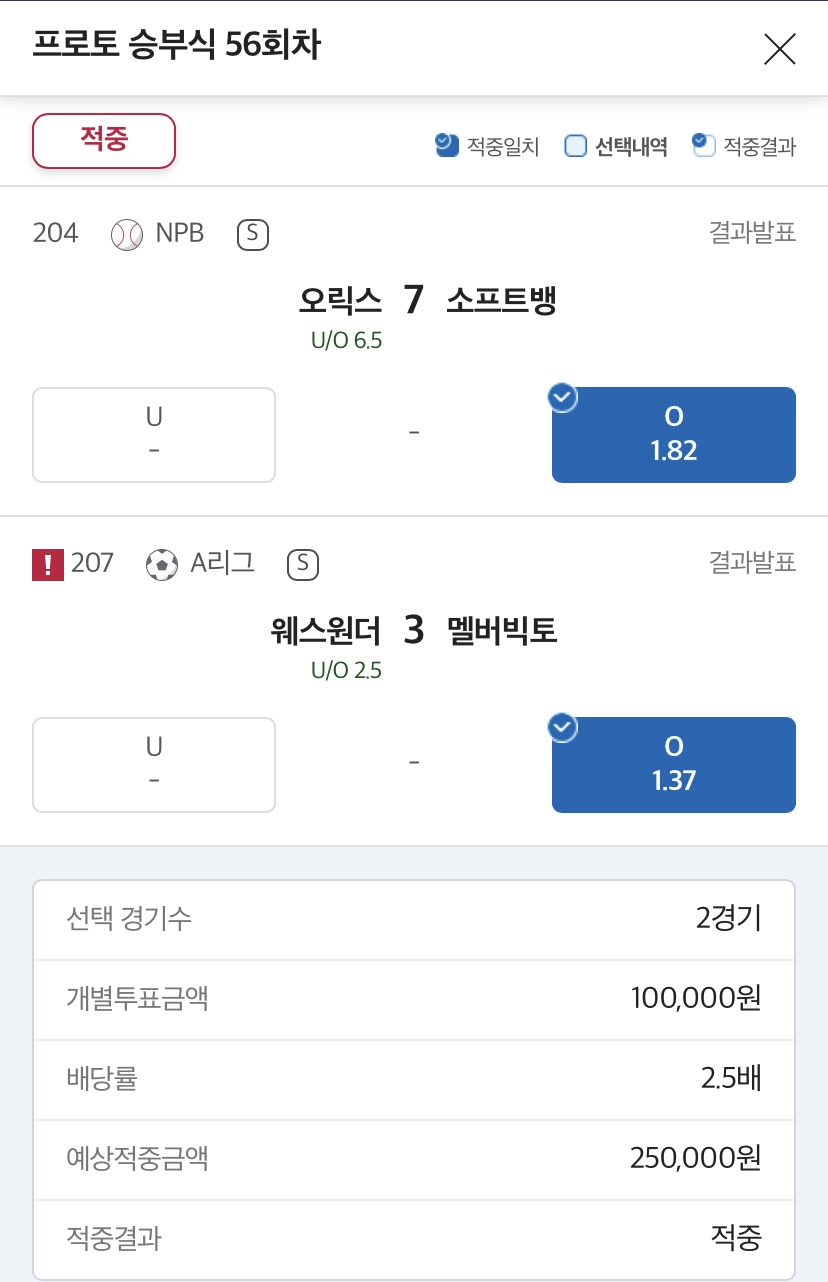Click the S badge on match 204

252,235
